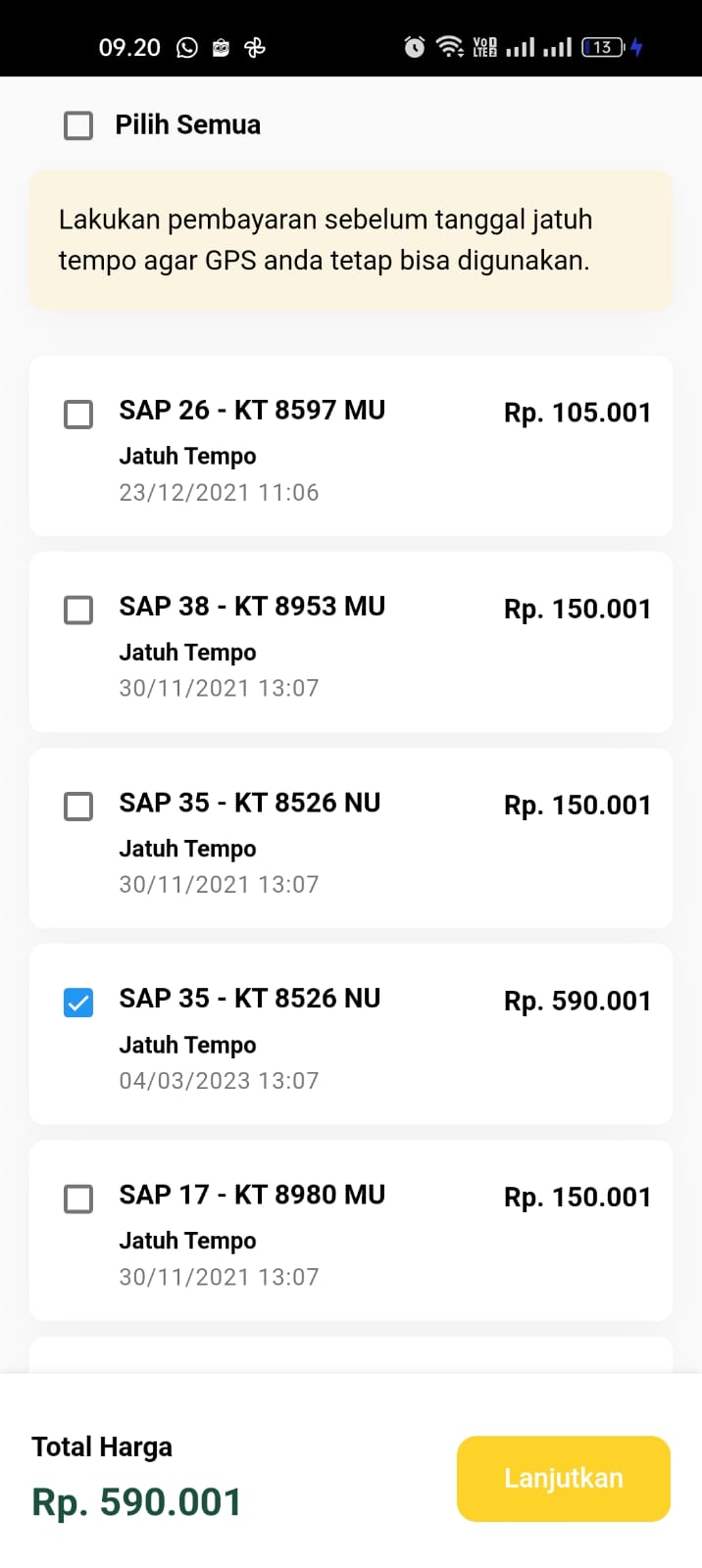
Task: Tap the pinwheel notification icon
Action: (255, 47)
